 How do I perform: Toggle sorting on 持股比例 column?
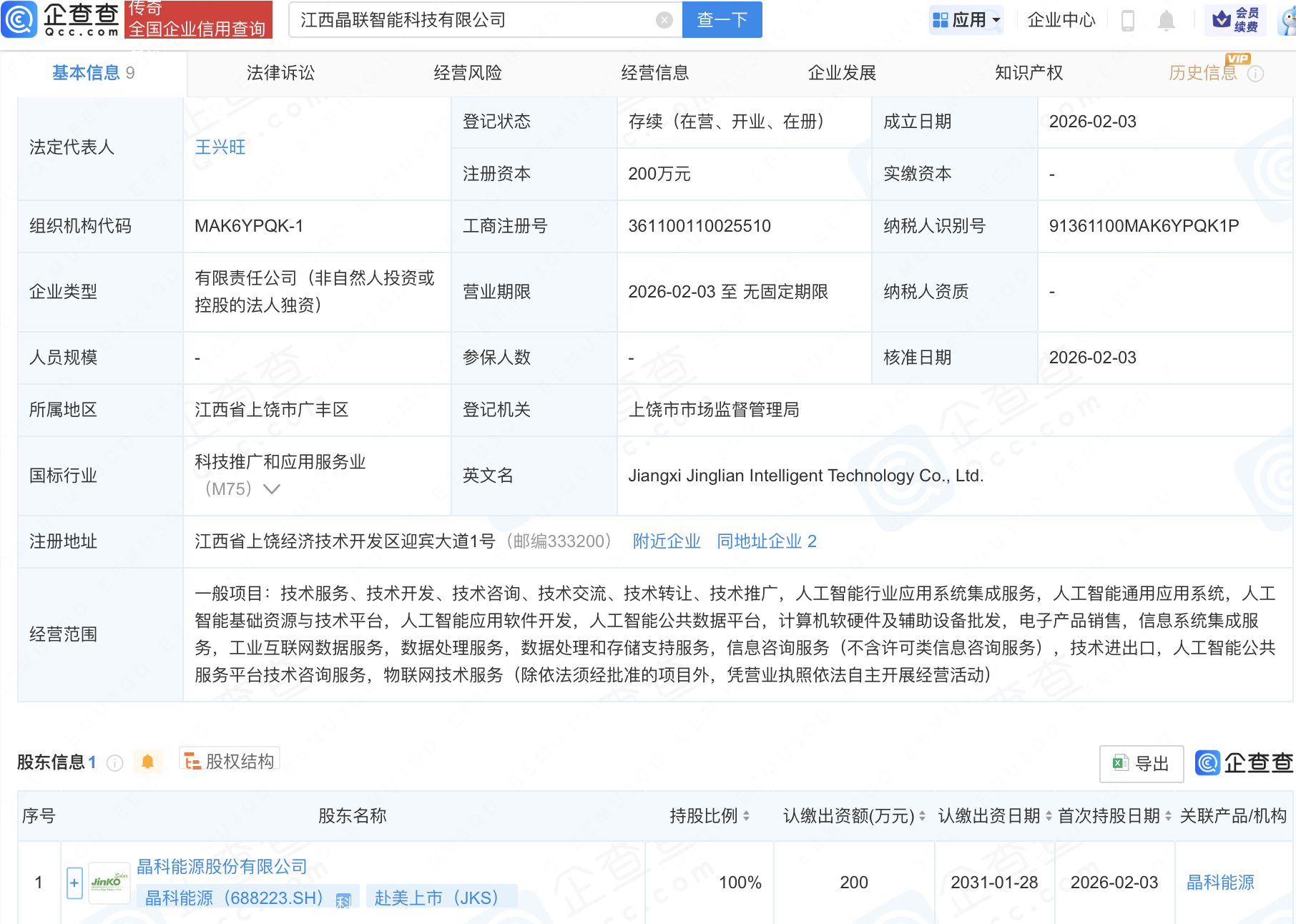[746, 815]
